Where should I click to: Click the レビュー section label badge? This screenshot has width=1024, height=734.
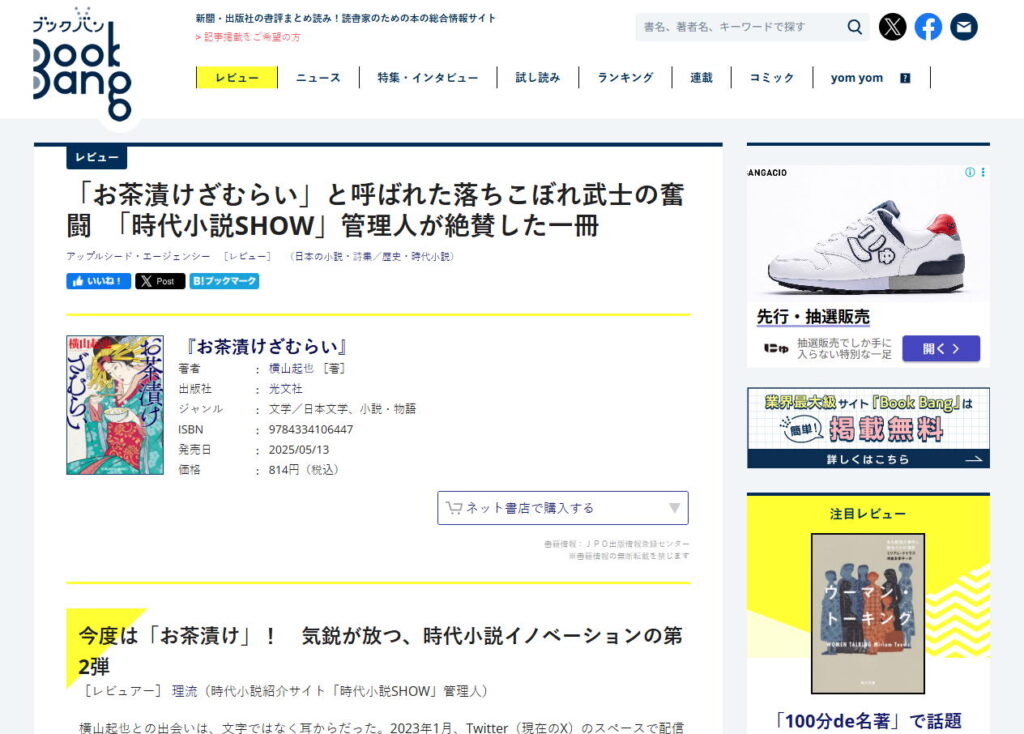[97, 157]
